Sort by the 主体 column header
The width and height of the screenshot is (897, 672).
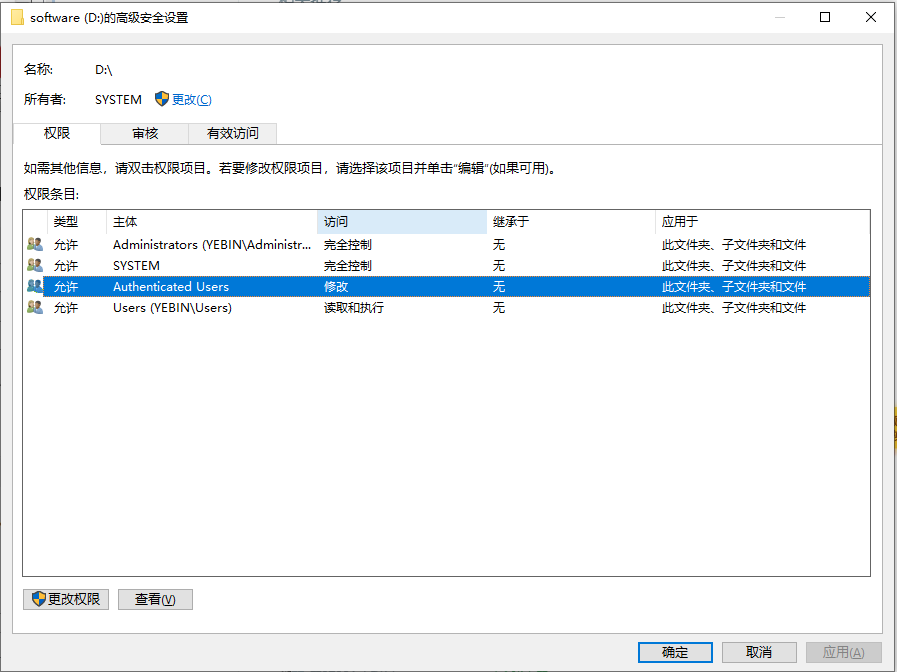pyautogui.click(x=212, y=222)
